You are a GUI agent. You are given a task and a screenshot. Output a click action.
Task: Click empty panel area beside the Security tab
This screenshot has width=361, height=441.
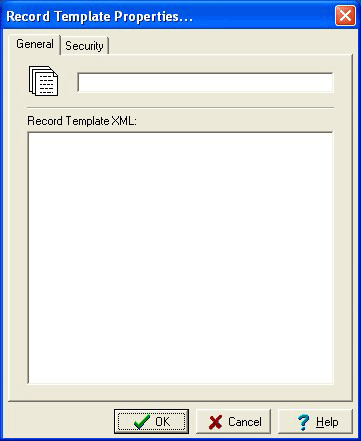coord(230,45)
